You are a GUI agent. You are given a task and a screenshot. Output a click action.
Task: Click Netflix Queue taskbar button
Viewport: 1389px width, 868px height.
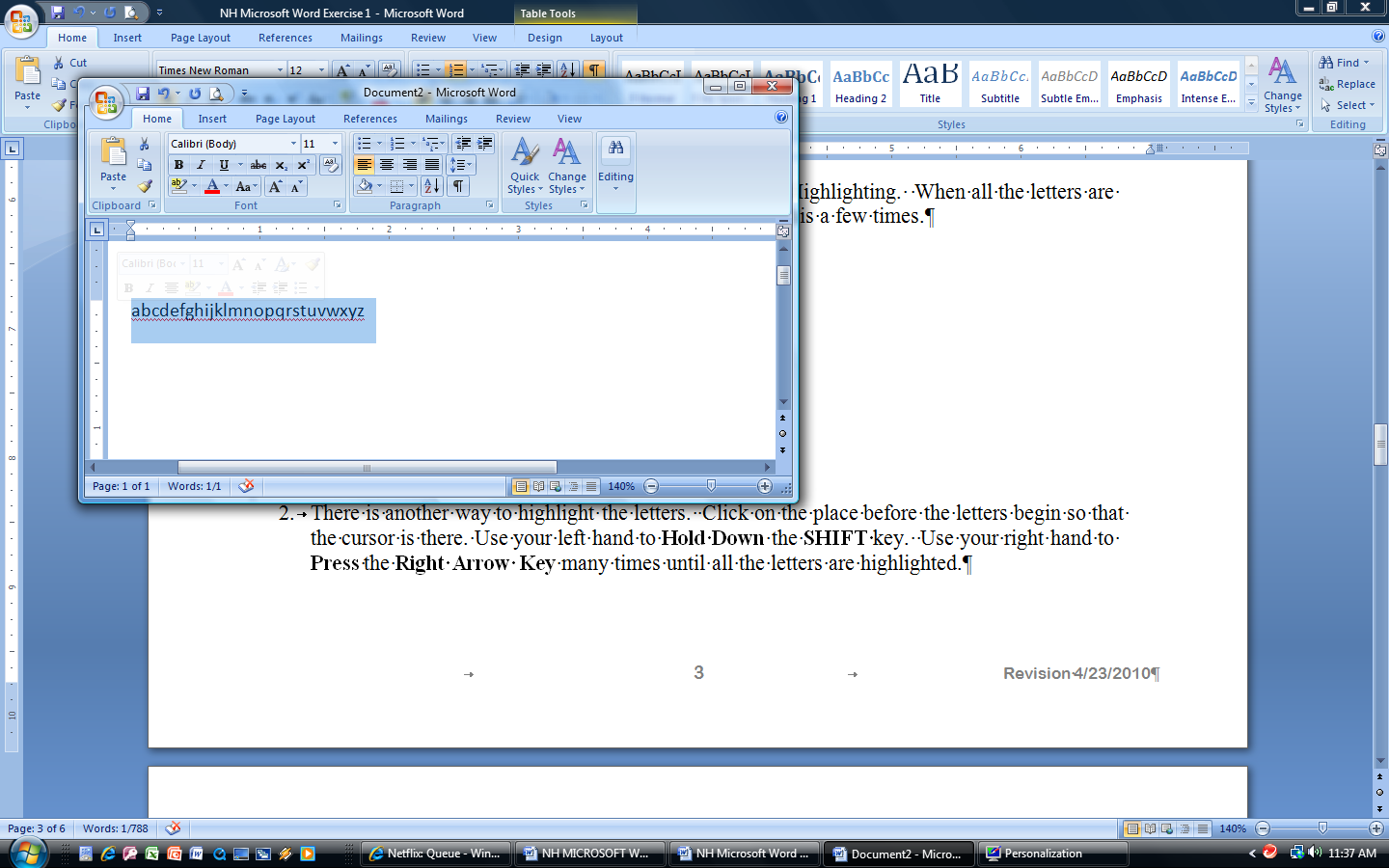pos(436,854)
